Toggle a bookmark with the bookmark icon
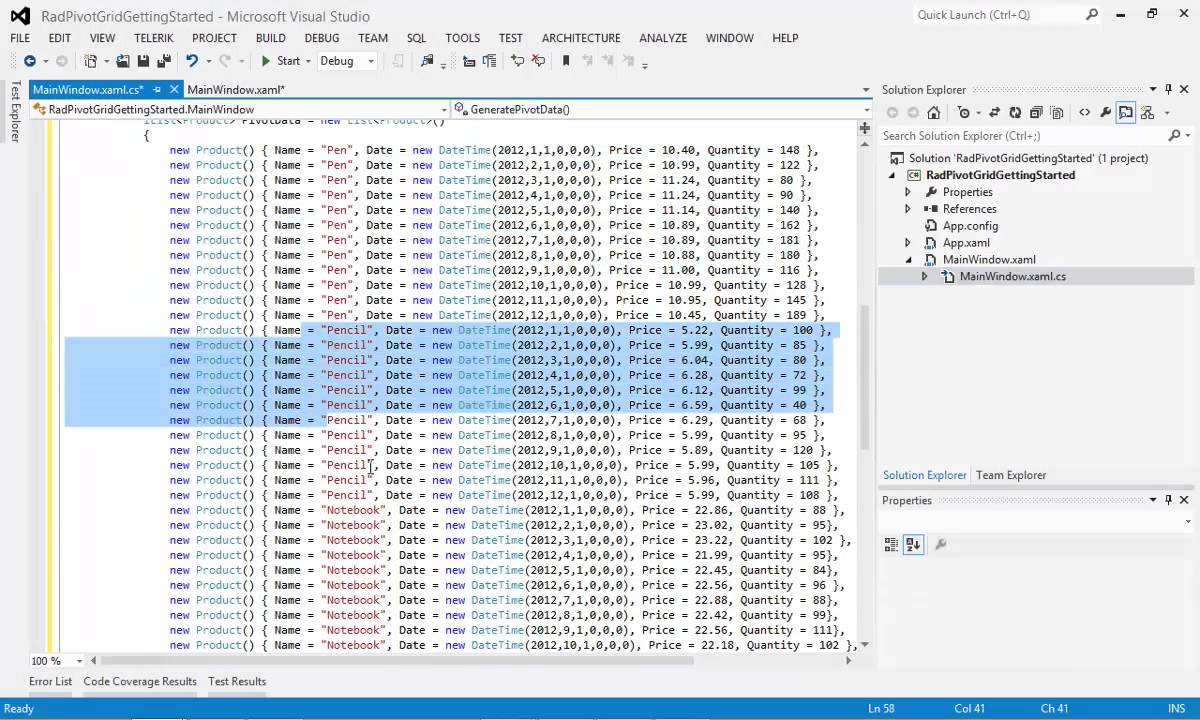 [x=566, y=61]
